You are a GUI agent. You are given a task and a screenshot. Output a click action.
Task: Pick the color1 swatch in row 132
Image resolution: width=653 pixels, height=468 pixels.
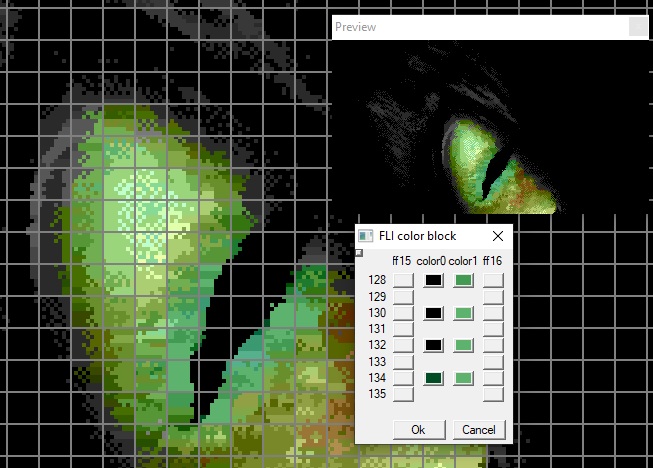point(463,345)
